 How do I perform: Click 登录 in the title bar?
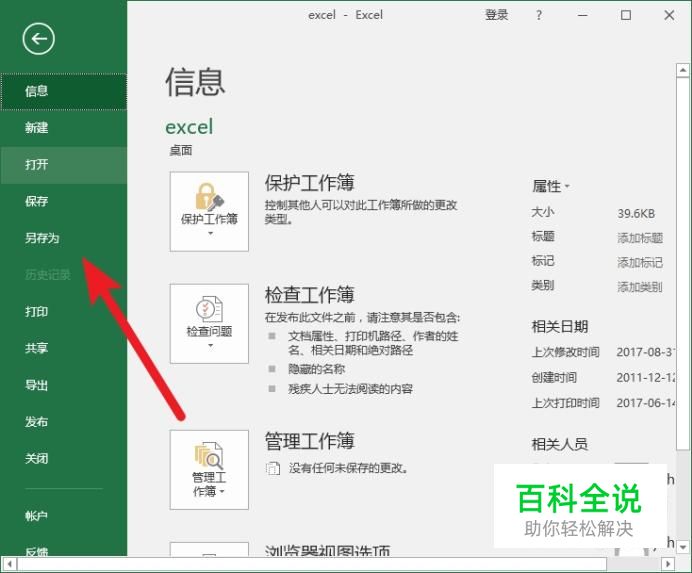(496, 15)
